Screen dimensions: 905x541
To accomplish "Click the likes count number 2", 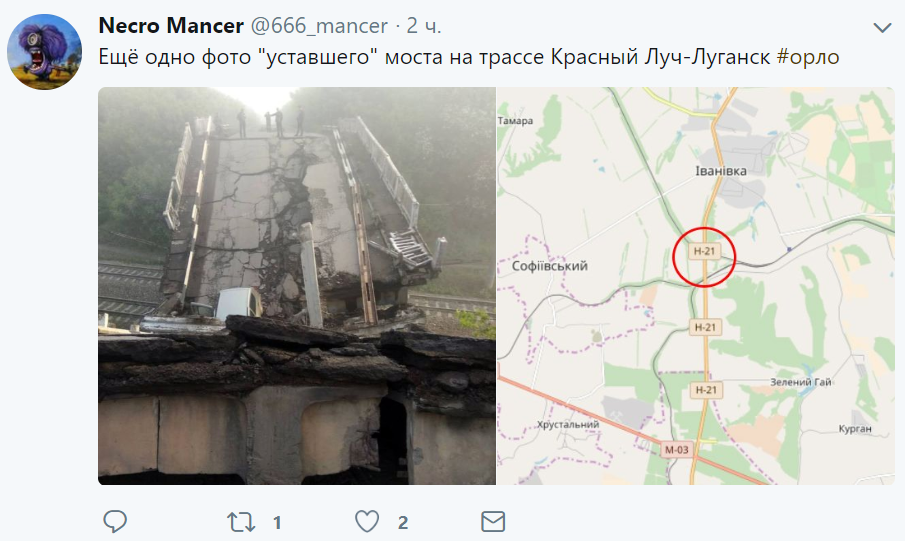I will pyautogui.click(x=402, y=523).
